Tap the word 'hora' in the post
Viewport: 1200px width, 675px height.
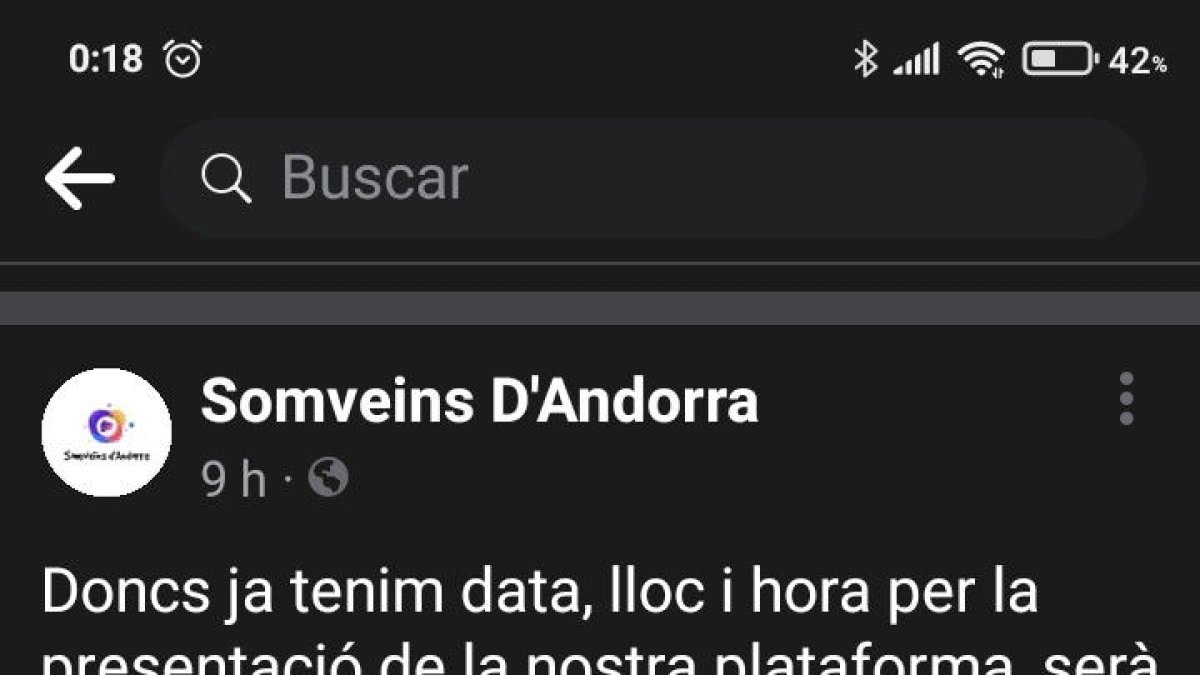(810, 594)
